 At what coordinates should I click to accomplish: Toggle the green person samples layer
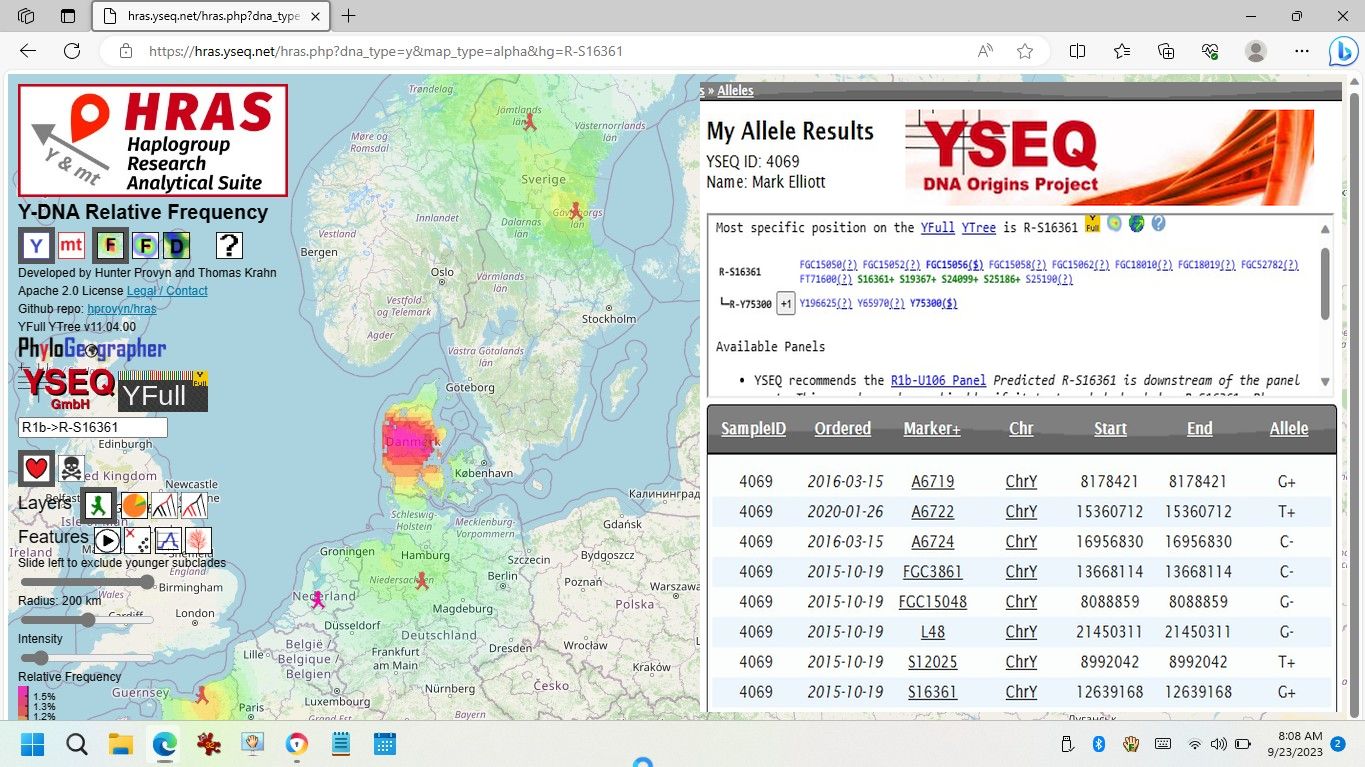pyautogui.click(x=99, y=504)
